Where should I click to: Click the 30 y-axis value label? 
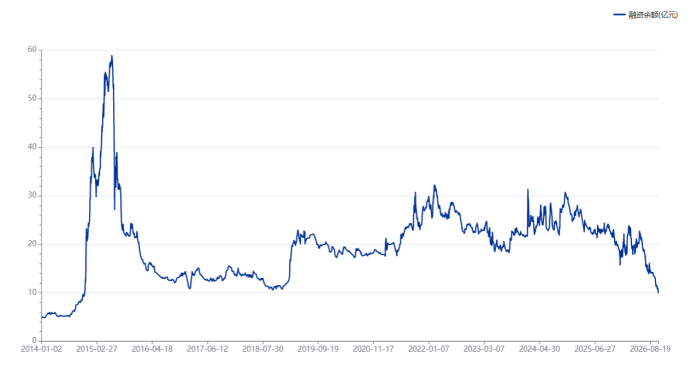(32, 195)
